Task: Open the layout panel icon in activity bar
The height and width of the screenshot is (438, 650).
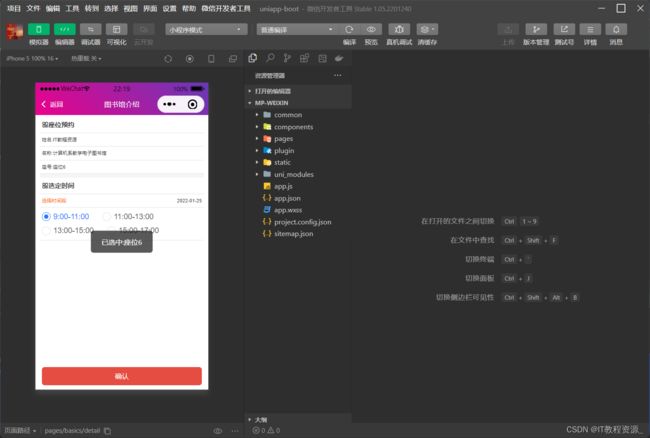Action: 322,58
